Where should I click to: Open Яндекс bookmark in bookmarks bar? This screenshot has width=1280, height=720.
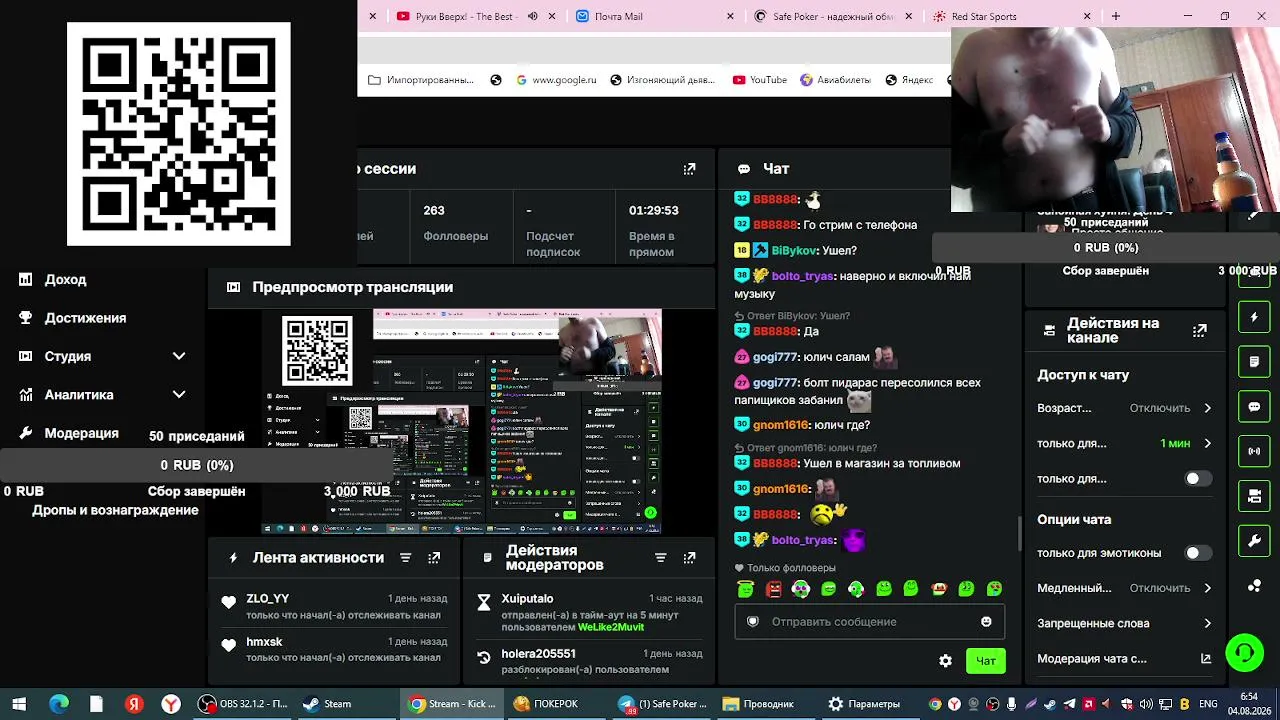pyautogui.click(x=909, y=80)
